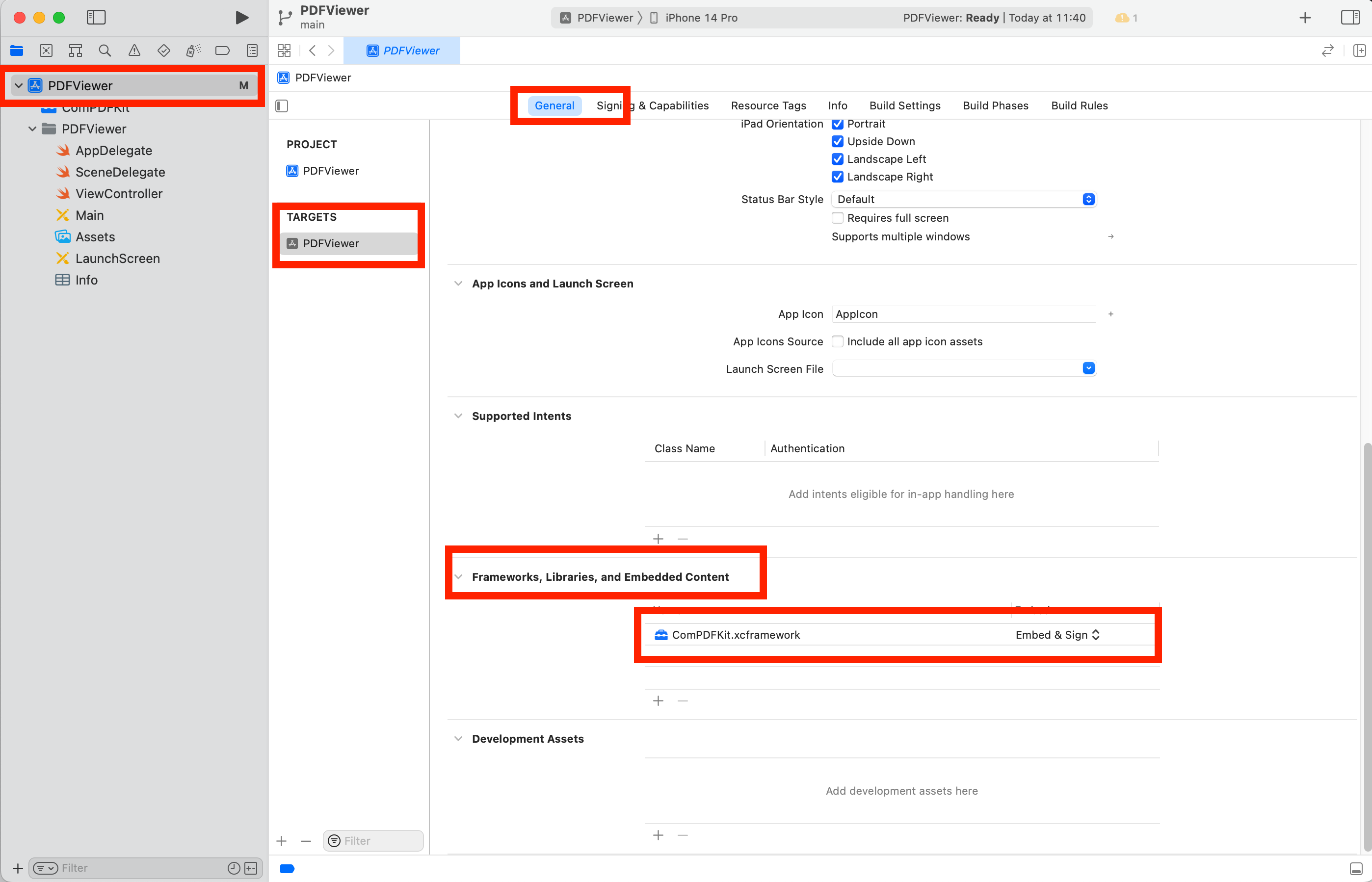
Task: Click the Run (play) button
Action: coord(242,17)
